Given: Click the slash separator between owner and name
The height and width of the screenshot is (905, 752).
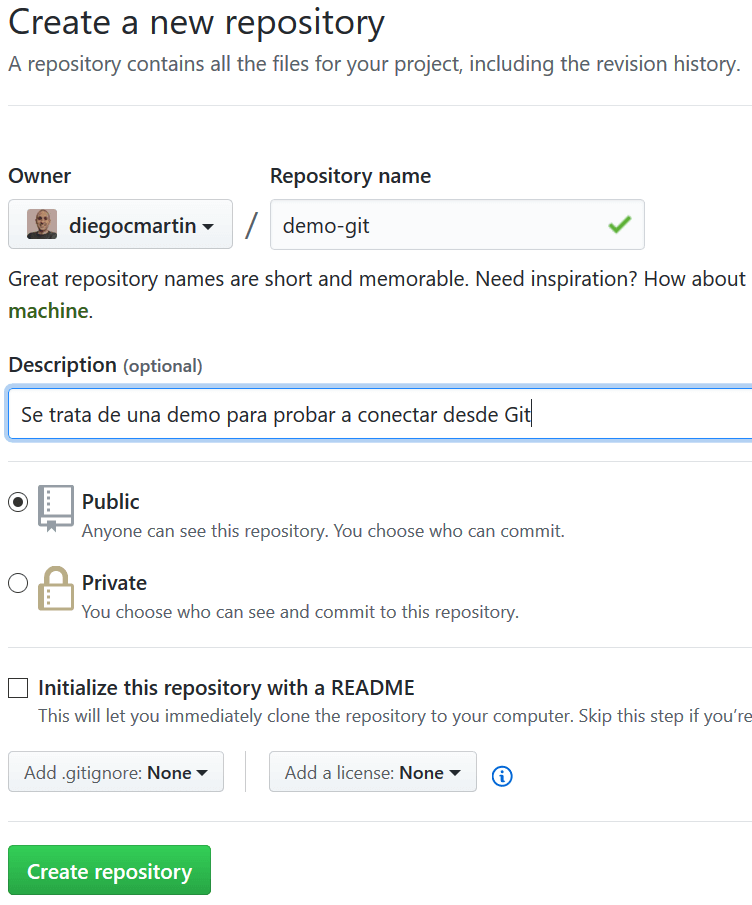Looking at the screenshot, I should [250, 224].
